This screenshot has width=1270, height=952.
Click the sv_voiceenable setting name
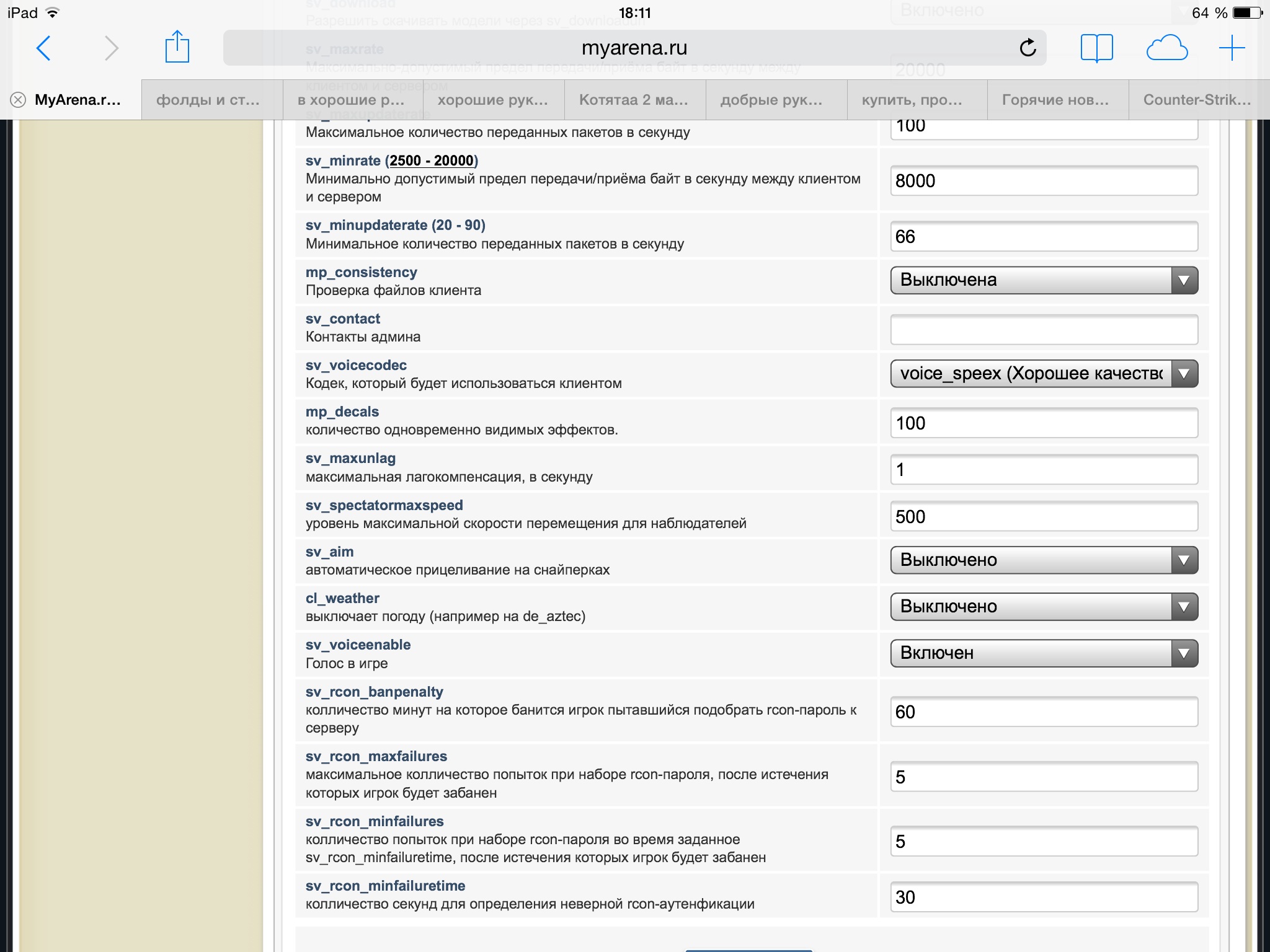(358, 645)
